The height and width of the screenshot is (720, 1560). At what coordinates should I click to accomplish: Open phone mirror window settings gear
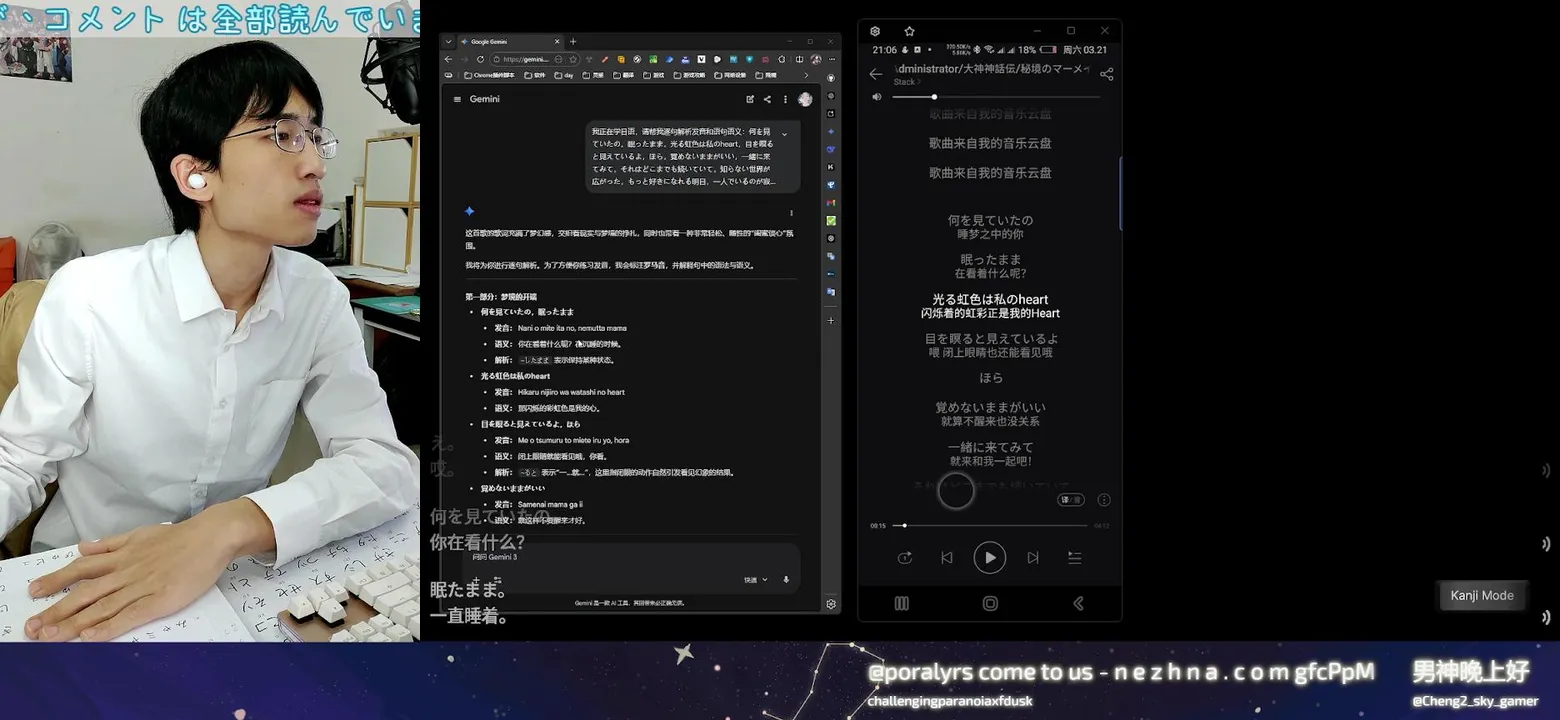[875, 31]
